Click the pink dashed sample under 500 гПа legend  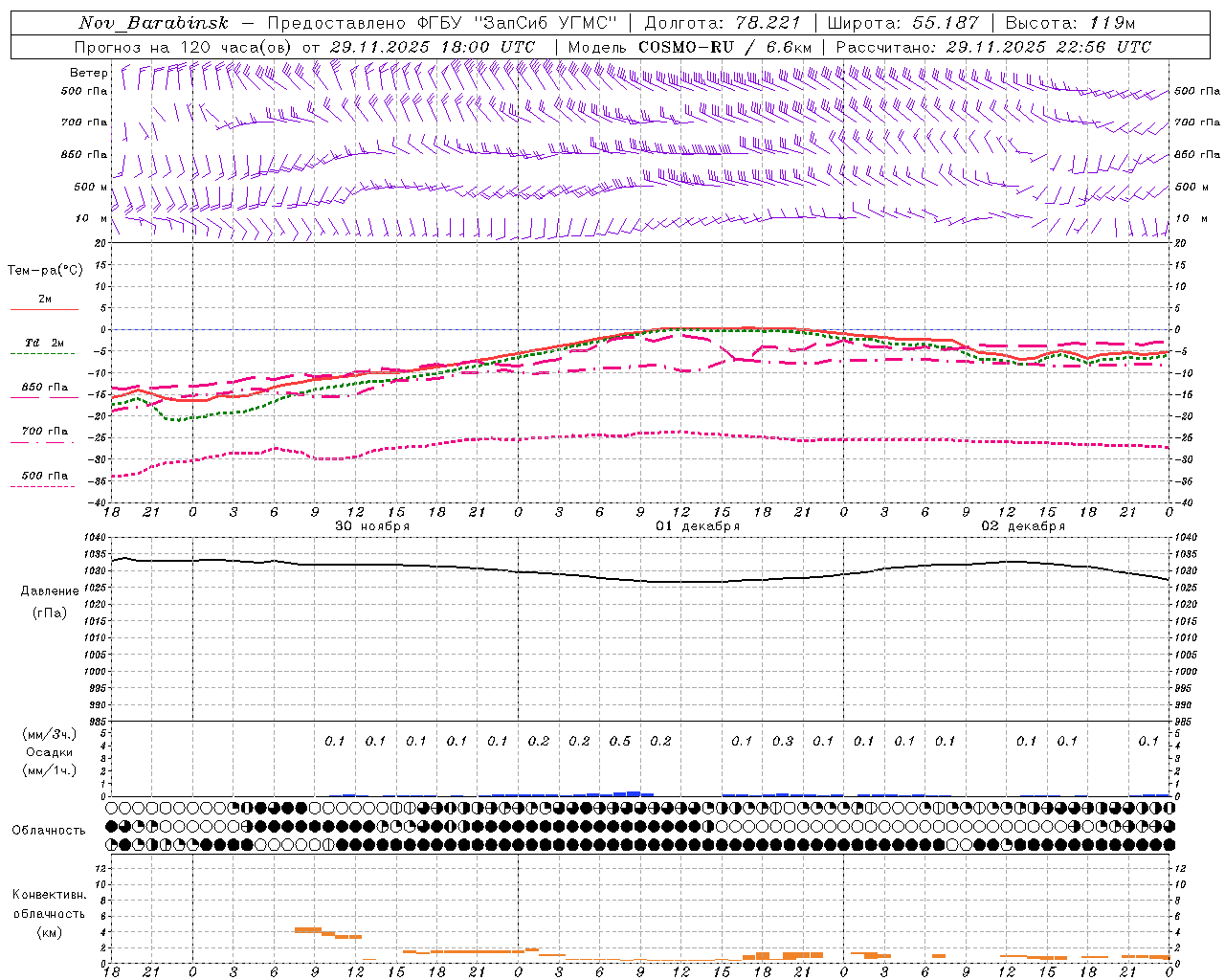click(x=44, y=486)
